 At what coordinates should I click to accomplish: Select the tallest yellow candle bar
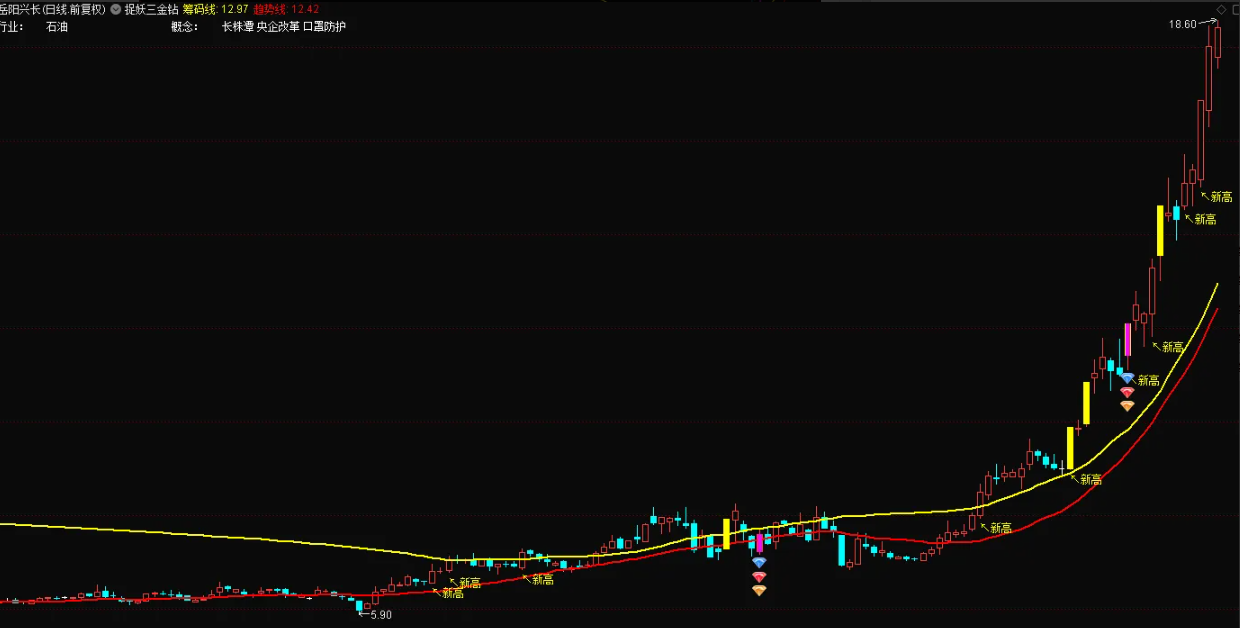click(1160, 231)
